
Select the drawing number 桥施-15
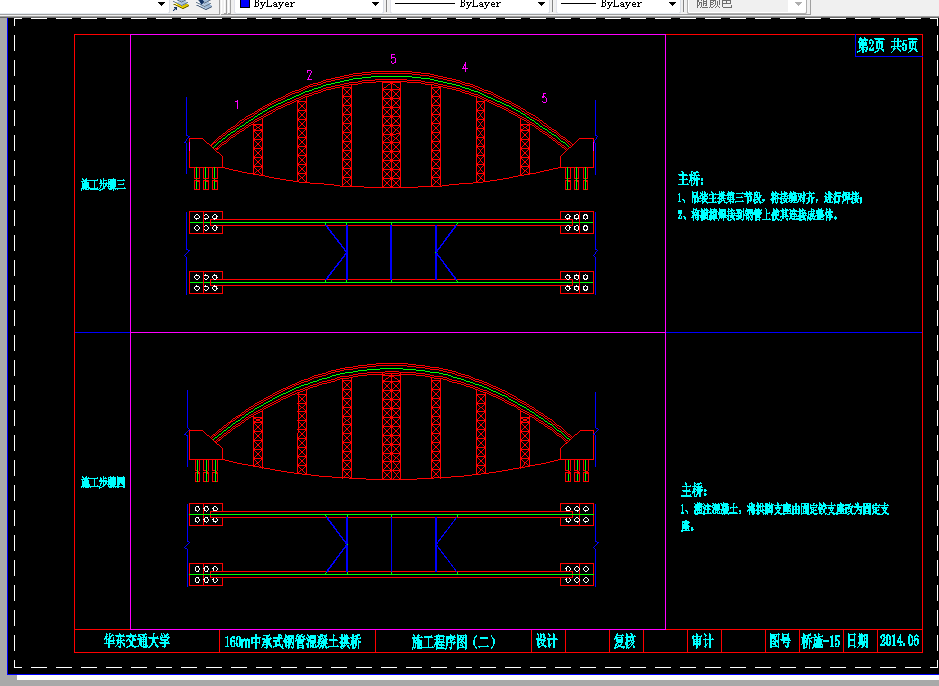(x=820, y=641)
